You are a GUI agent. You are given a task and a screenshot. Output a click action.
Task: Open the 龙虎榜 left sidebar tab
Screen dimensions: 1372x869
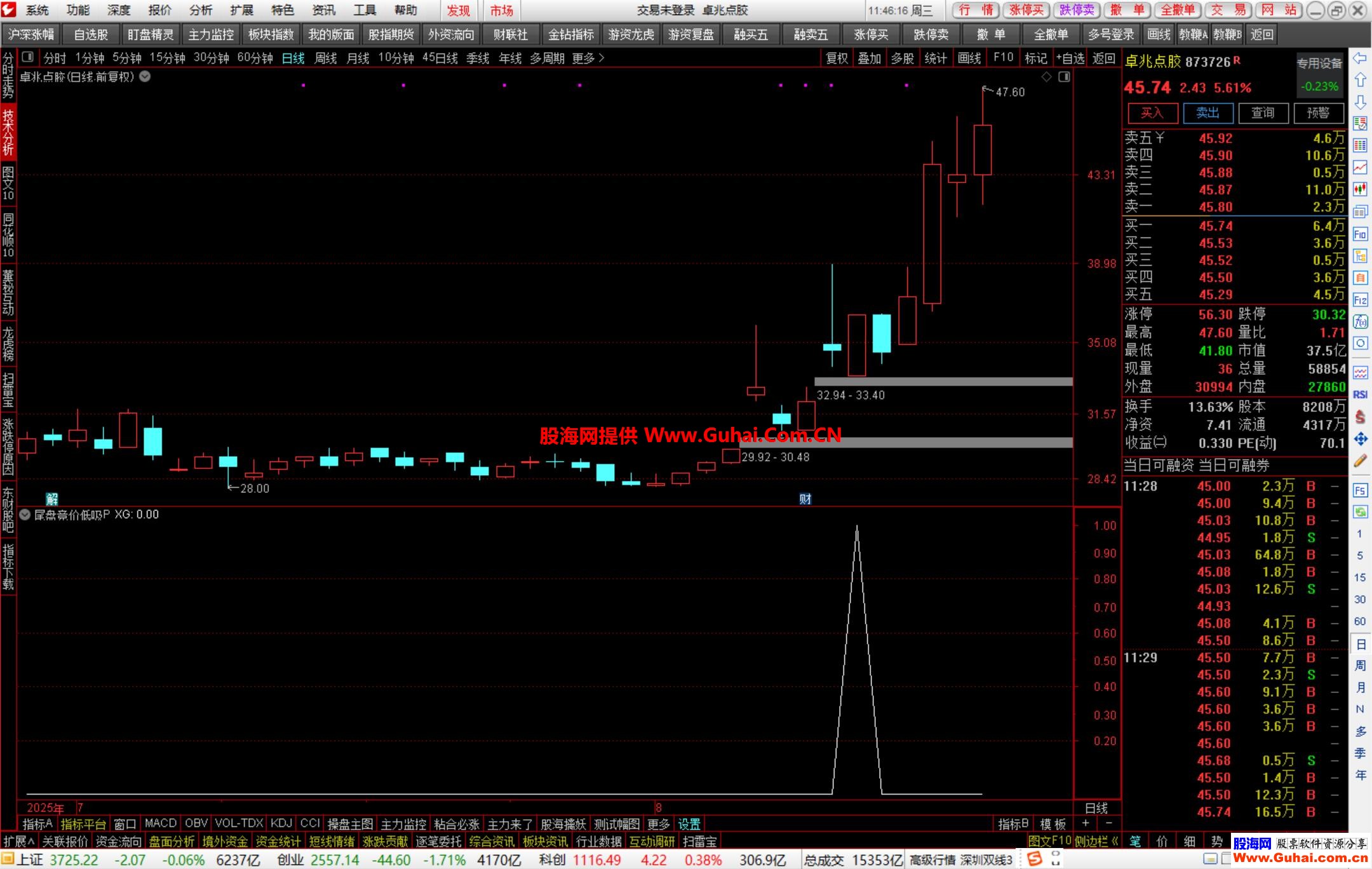(x=8, y=344)
